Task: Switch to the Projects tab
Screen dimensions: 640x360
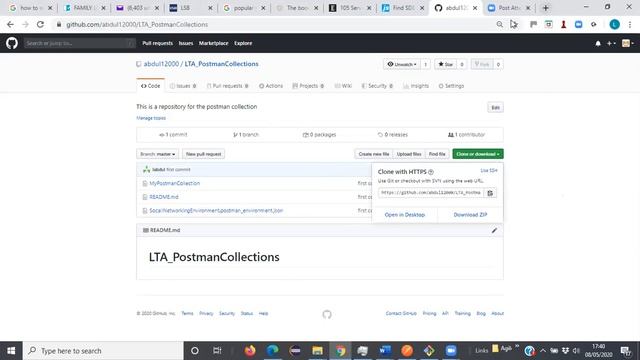Action: tap(308, 86)
